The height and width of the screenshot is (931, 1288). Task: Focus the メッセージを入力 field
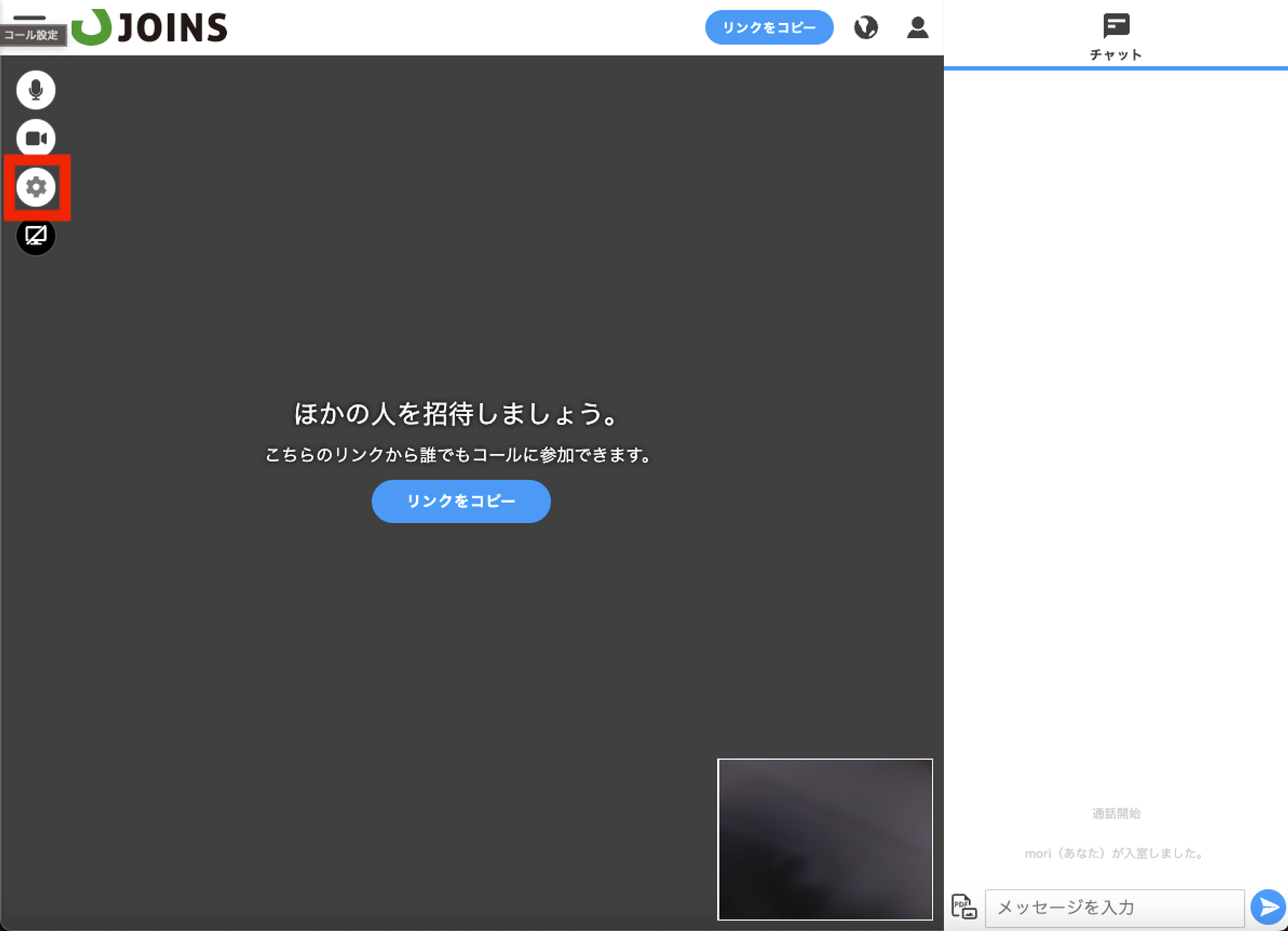coord(1114,907)
